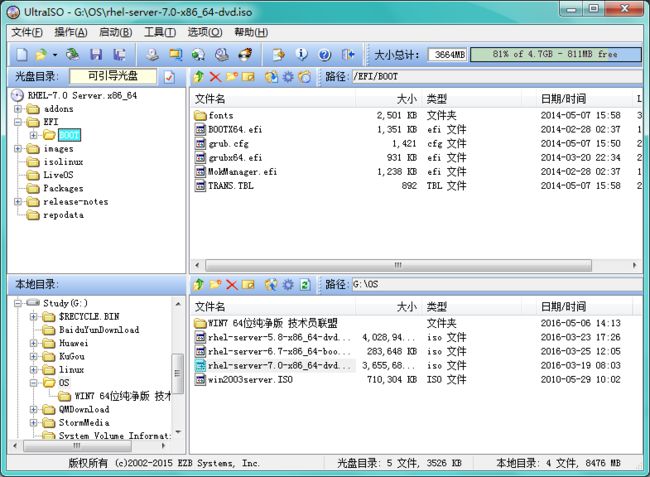This screenshot has height=477, width=650.
Task: Click the red X delete icon in the image pane
Action: click(215, 77)
